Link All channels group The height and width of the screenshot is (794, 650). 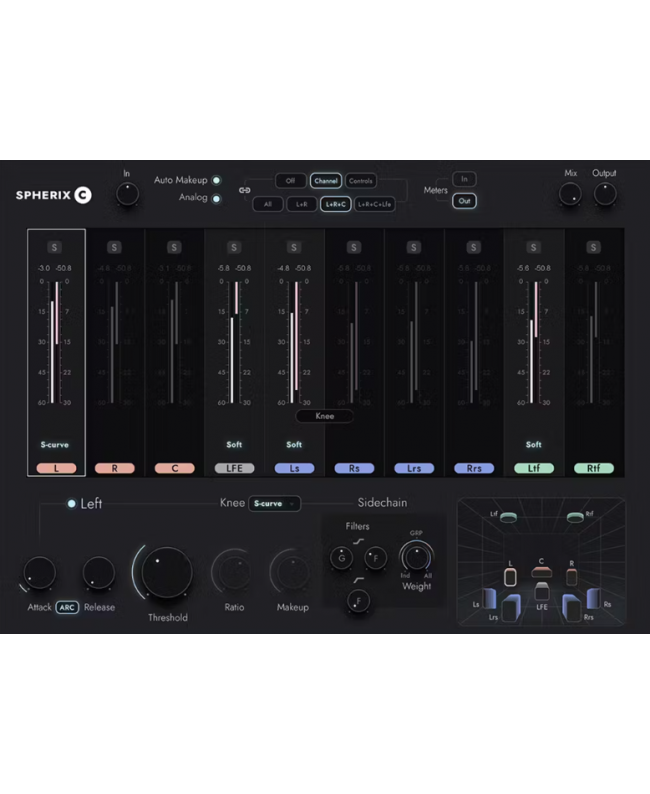268,204
